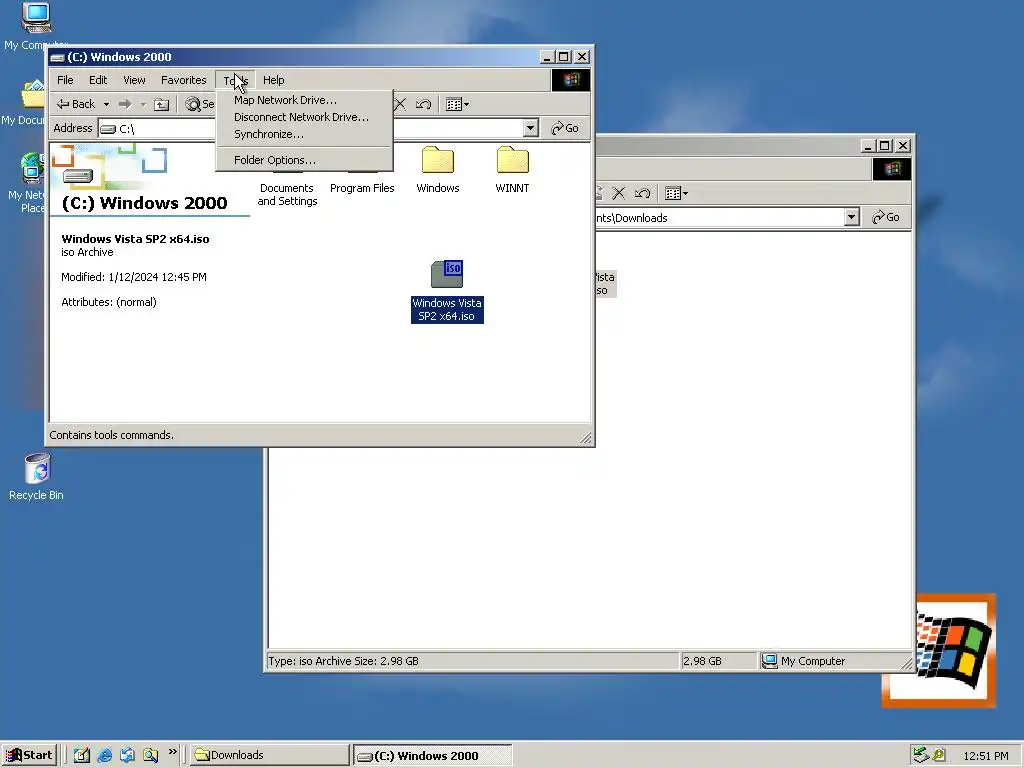Select the Windows folder icon
This screenshot has height=768, width=1024.
tap(438, 160)
